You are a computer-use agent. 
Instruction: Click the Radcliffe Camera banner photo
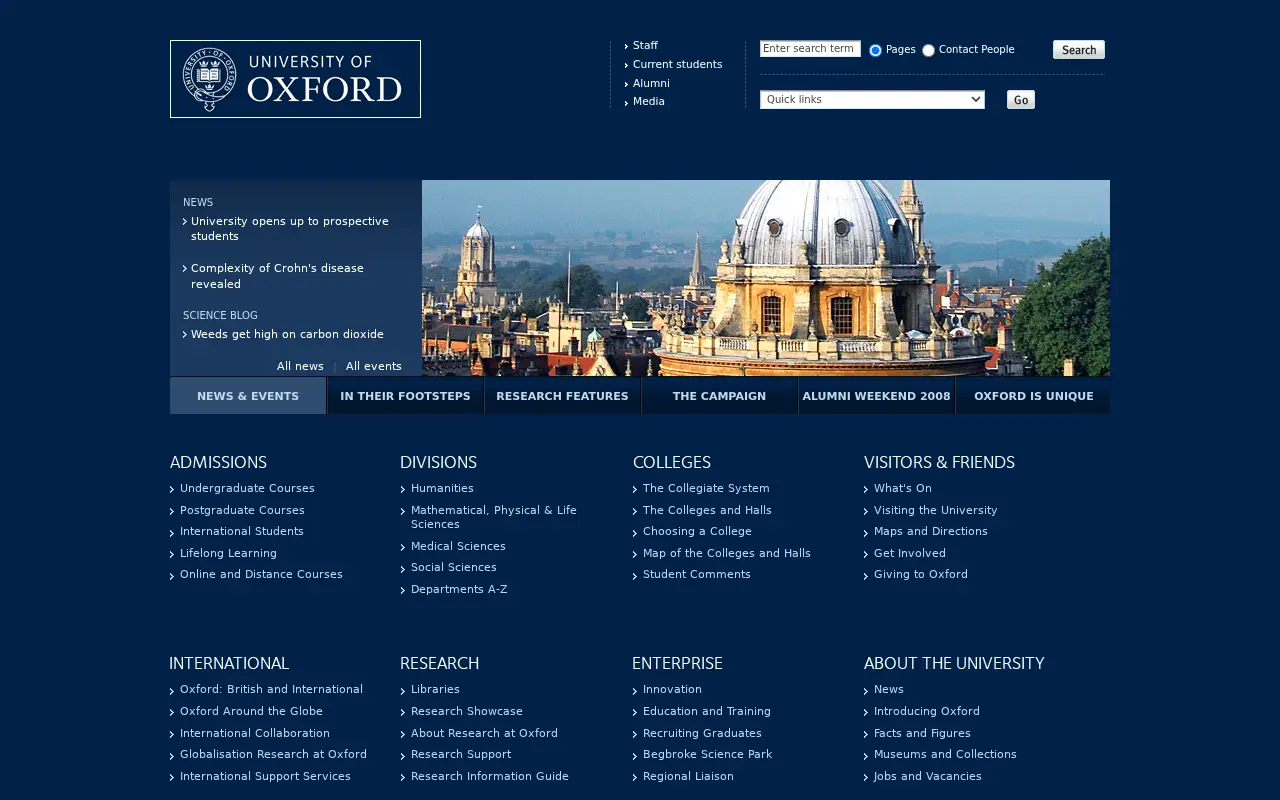coord(766,278)
